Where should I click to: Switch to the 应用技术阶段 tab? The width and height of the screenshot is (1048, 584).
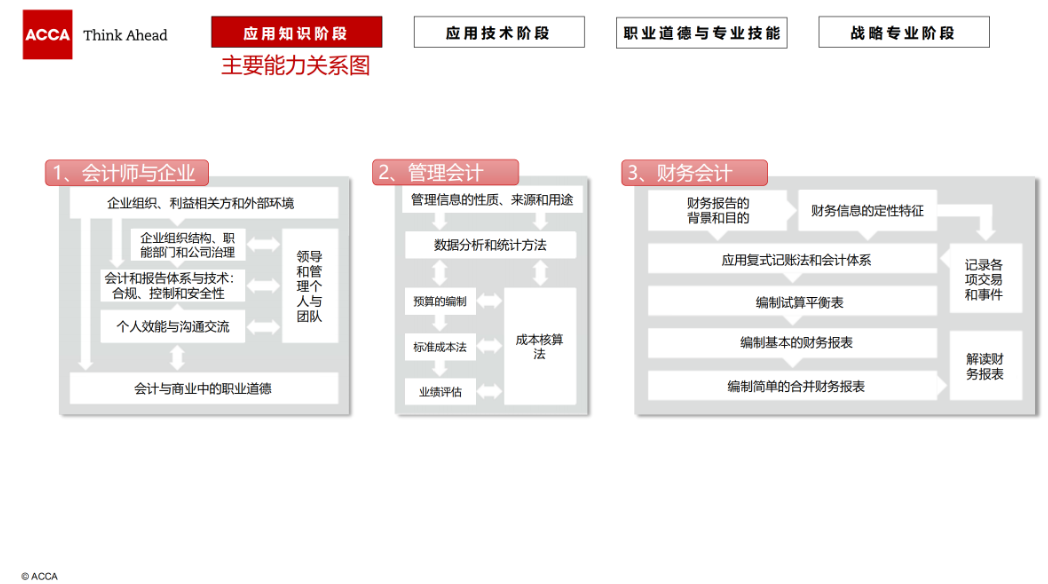coord(499,32)
